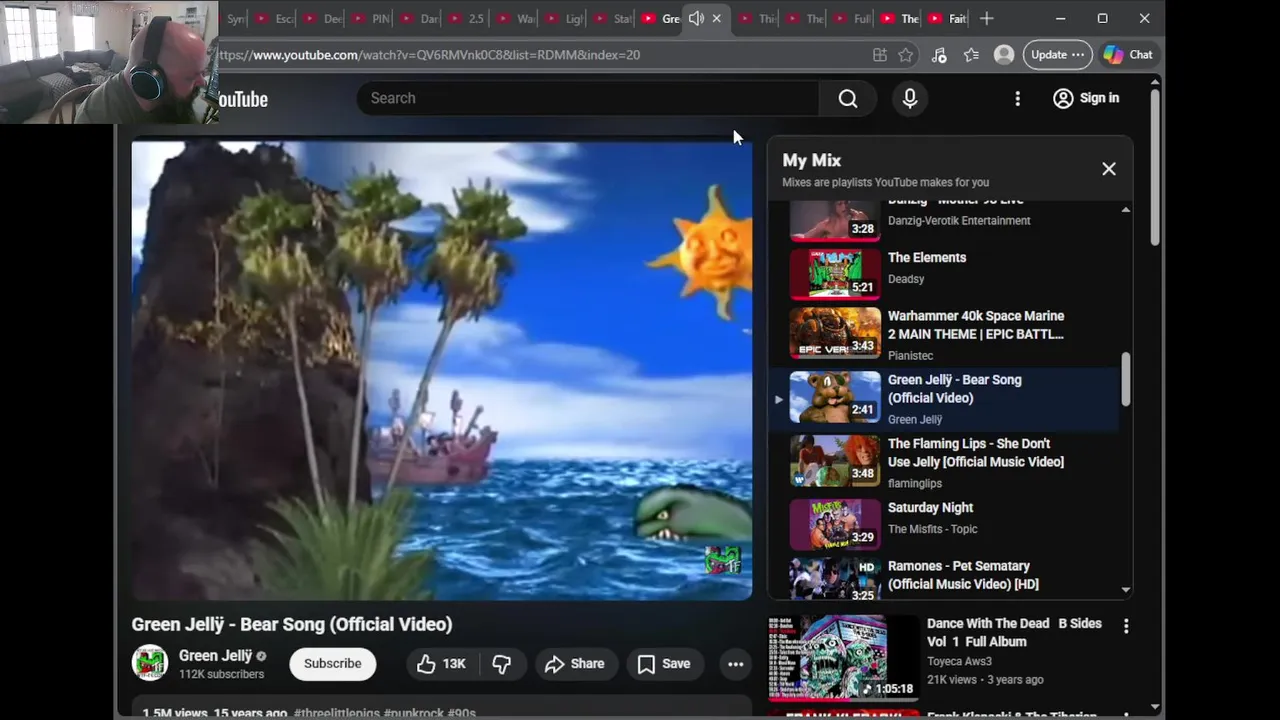Image resolution: width=1280 pixels, height=720 pixels.
Task: Mute the playing tab via speaker icon
Action: click(696, 18)
